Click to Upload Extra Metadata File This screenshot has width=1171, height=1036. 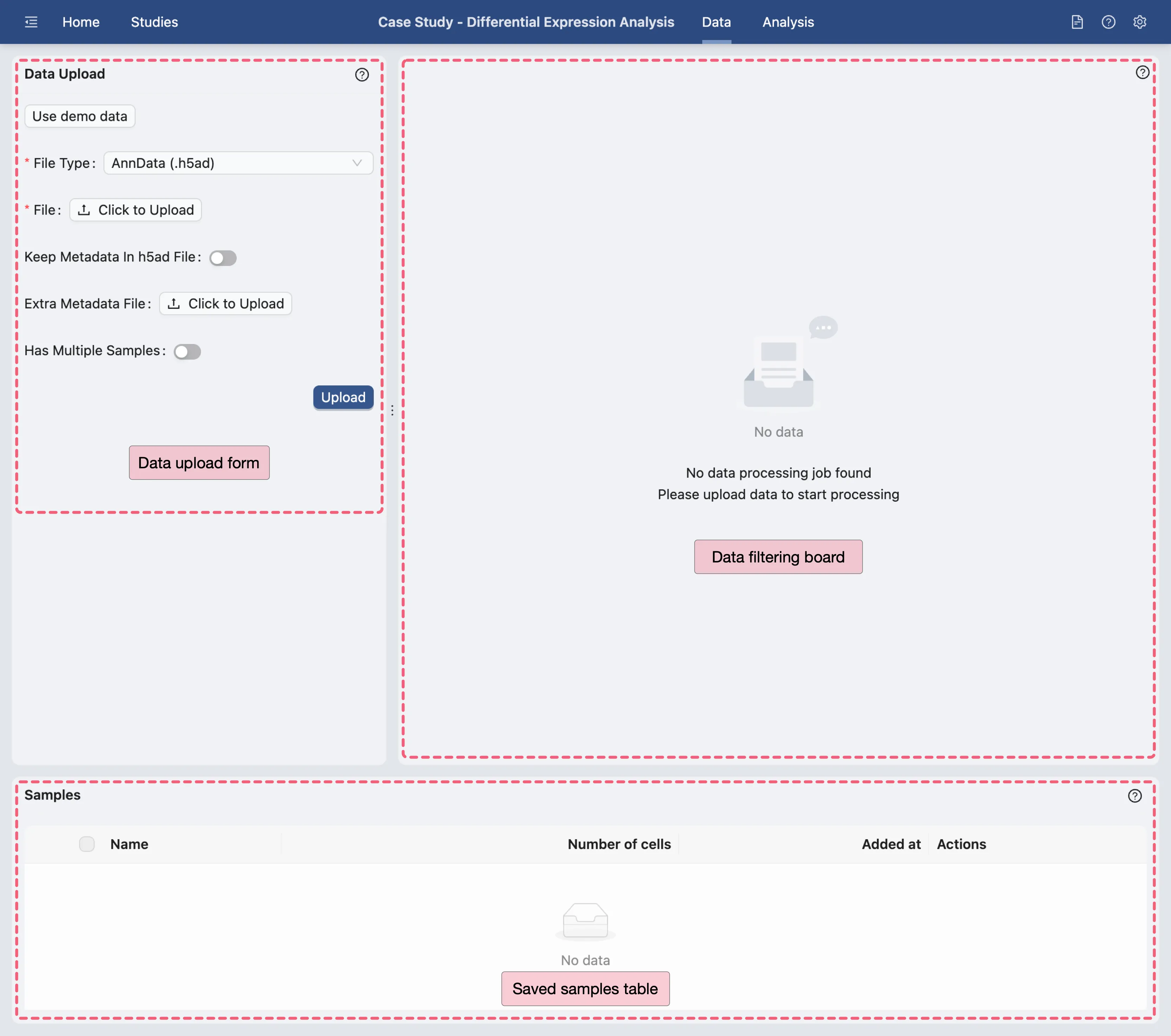coord(226,304)
